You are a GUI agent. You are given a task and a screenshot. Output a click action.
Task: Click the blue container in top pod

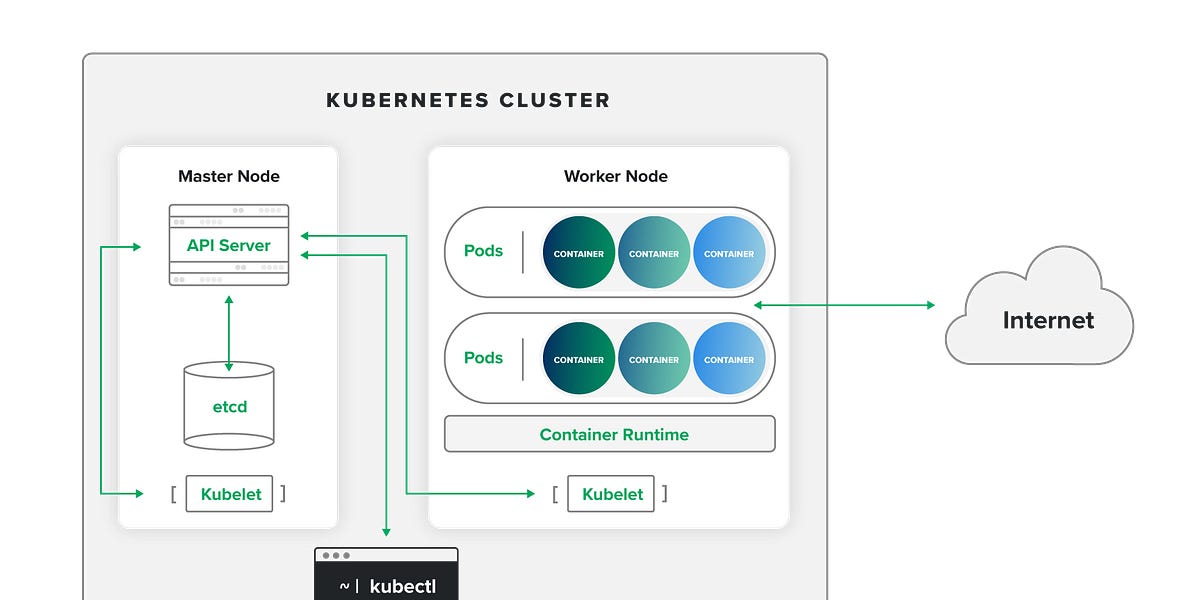[729, 253]
